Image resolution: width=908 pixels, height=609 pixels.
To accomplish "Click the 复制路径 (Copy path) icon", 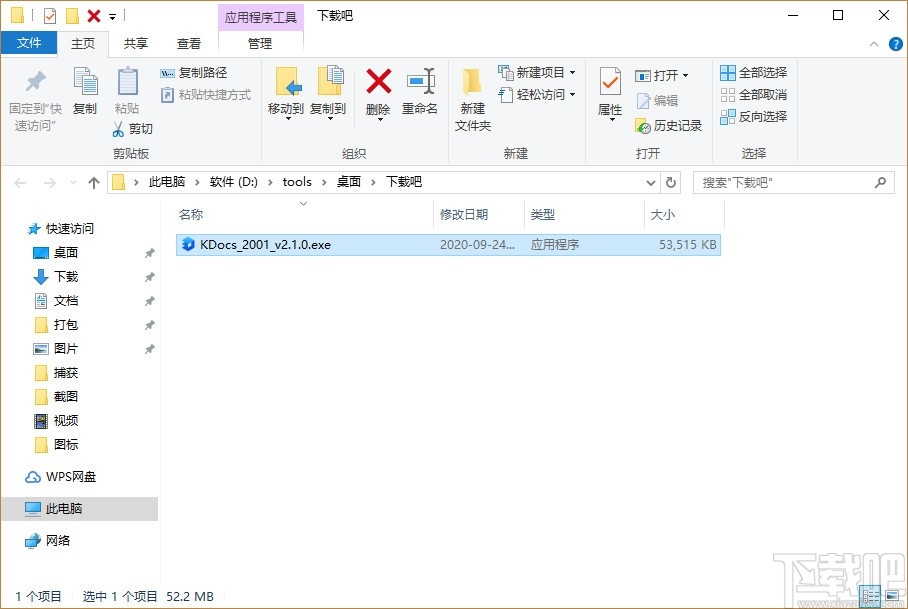I will (166, 72).
